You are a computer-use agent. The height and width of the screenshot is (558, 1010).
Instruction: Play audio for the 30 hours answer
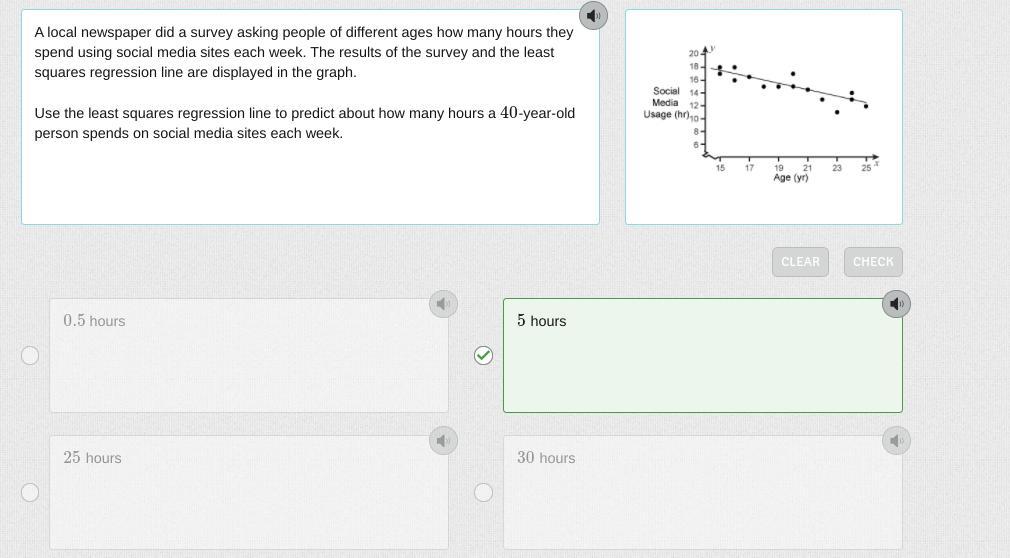tap(896, 441)
